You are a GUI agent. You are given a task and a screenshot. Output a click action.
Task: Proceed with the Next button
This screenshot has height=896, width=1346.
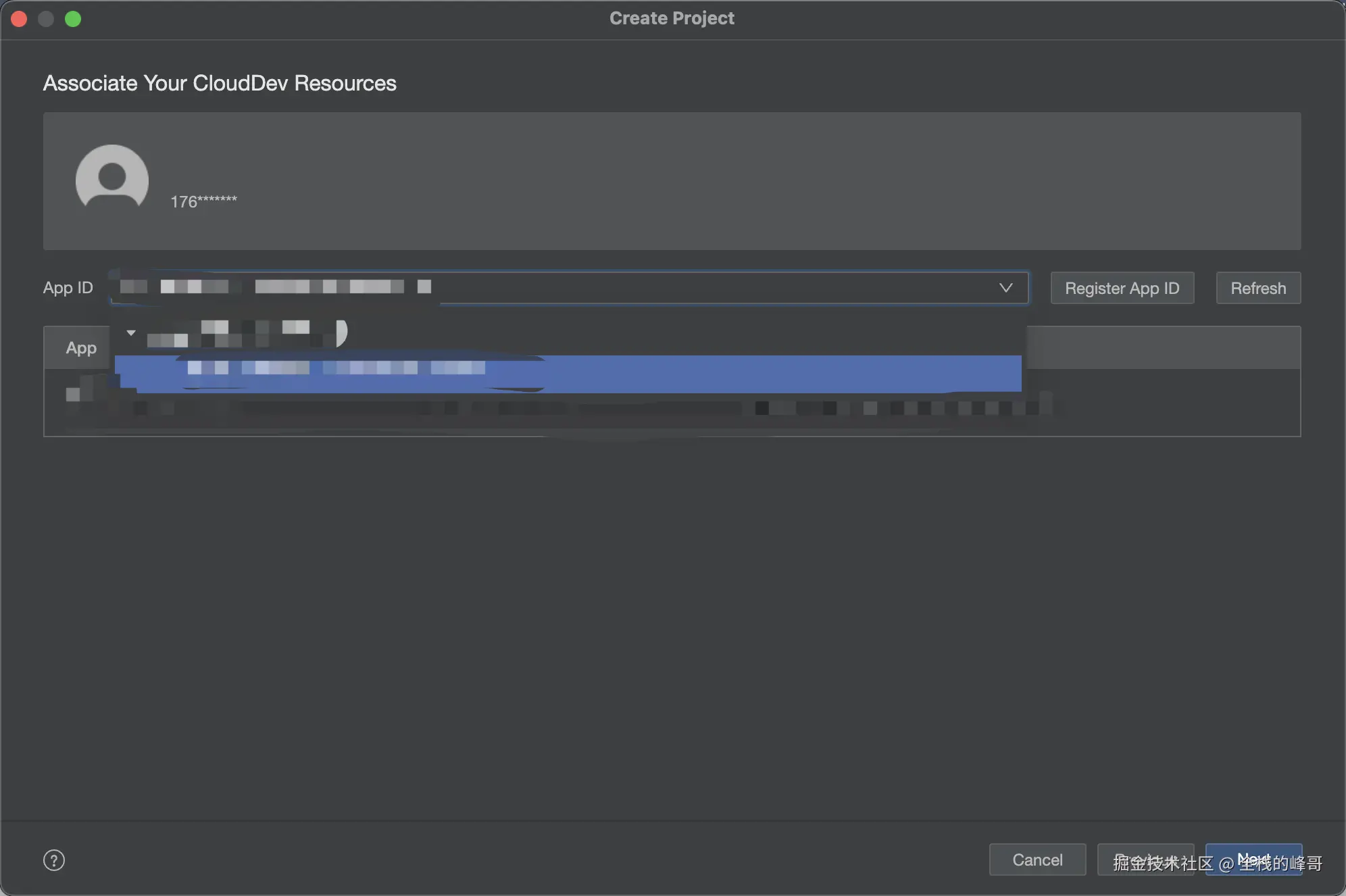[x=1253, y=860]
